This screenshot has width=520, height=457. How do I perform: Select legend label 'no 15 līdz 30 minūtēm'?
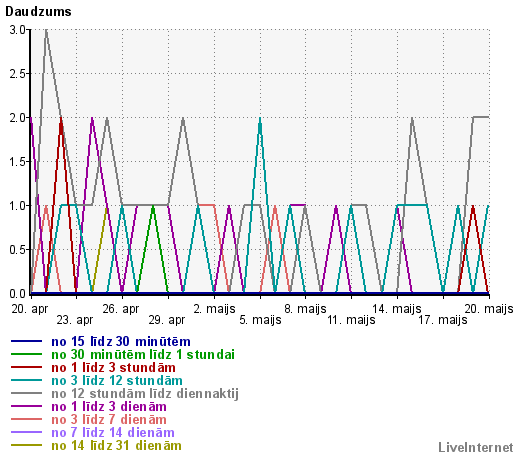coord(121,341)
